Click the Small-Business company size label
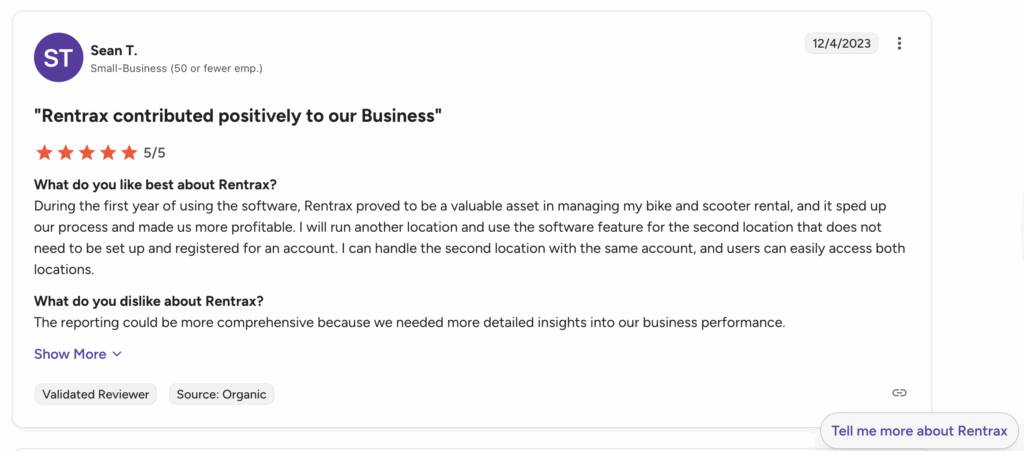The image size is (1024, 451). click(x=176, y=68)
